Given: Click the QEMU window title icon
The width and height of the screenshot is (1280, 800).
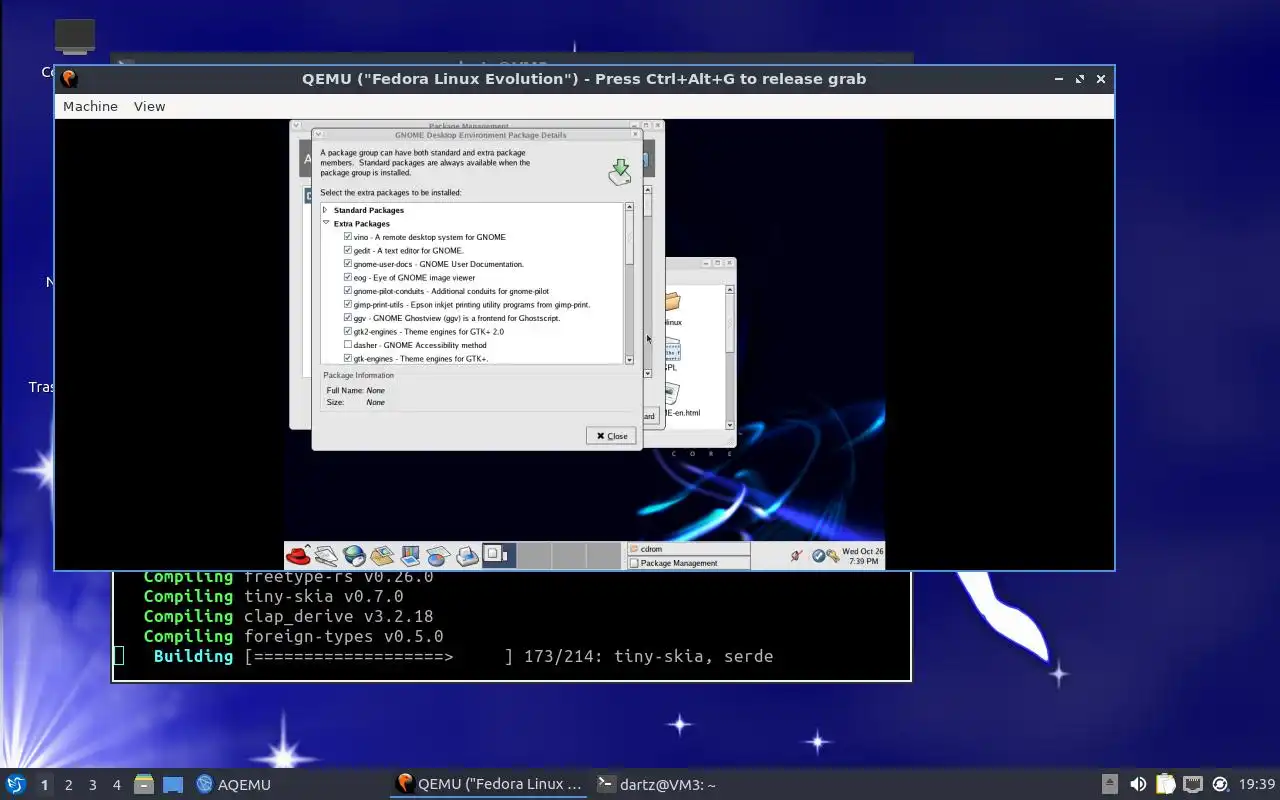Looking at the screenshot, I should click(69, 78).
